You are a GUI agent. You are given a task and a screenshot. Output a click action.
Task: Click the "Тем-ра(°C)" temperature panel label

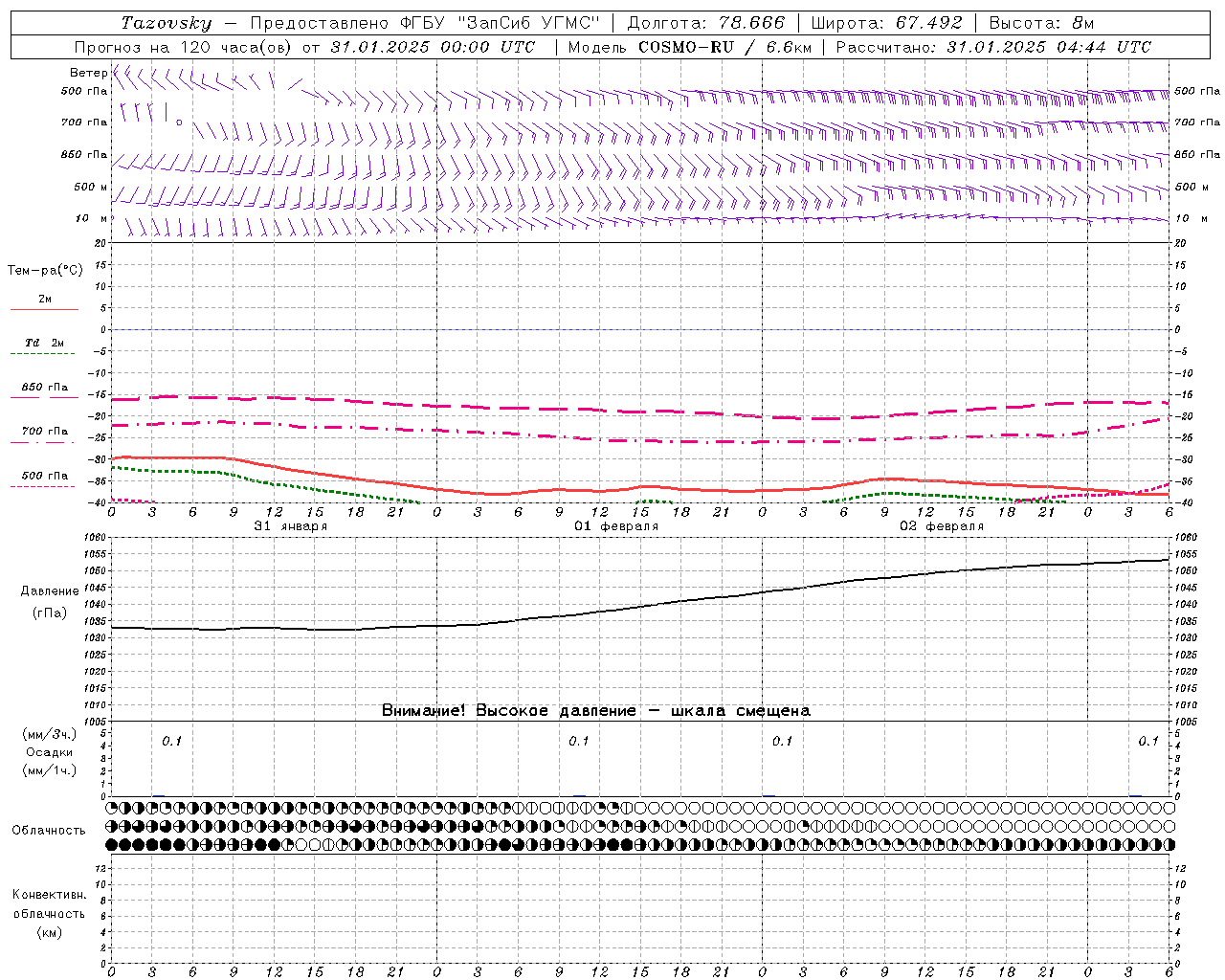click(x=45, y=271)
